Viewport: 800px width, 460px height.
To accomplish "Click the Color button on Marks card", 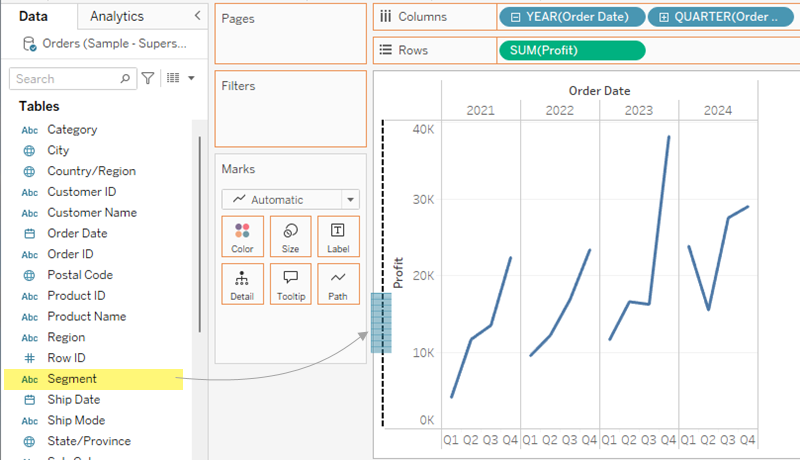I will (242, 236).
